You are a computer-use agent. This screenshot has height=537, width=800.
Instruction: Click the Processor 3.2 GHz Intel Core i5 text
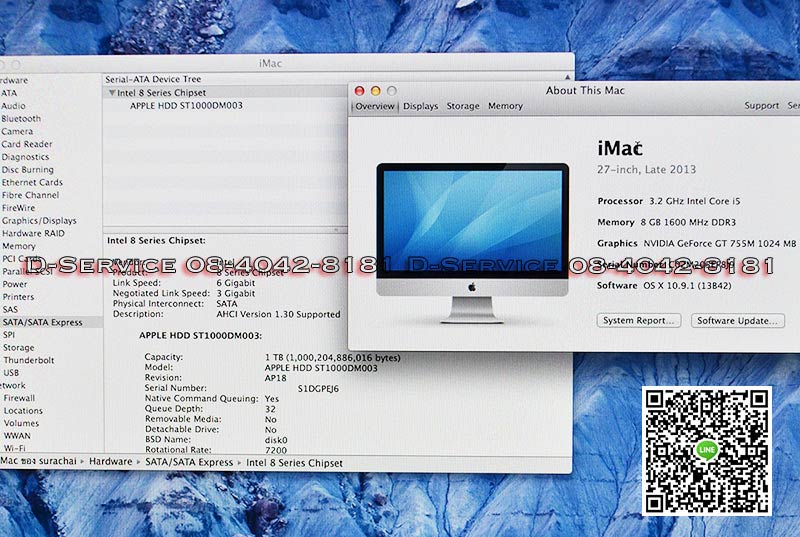pyautogui.click(x=669, y=201)
